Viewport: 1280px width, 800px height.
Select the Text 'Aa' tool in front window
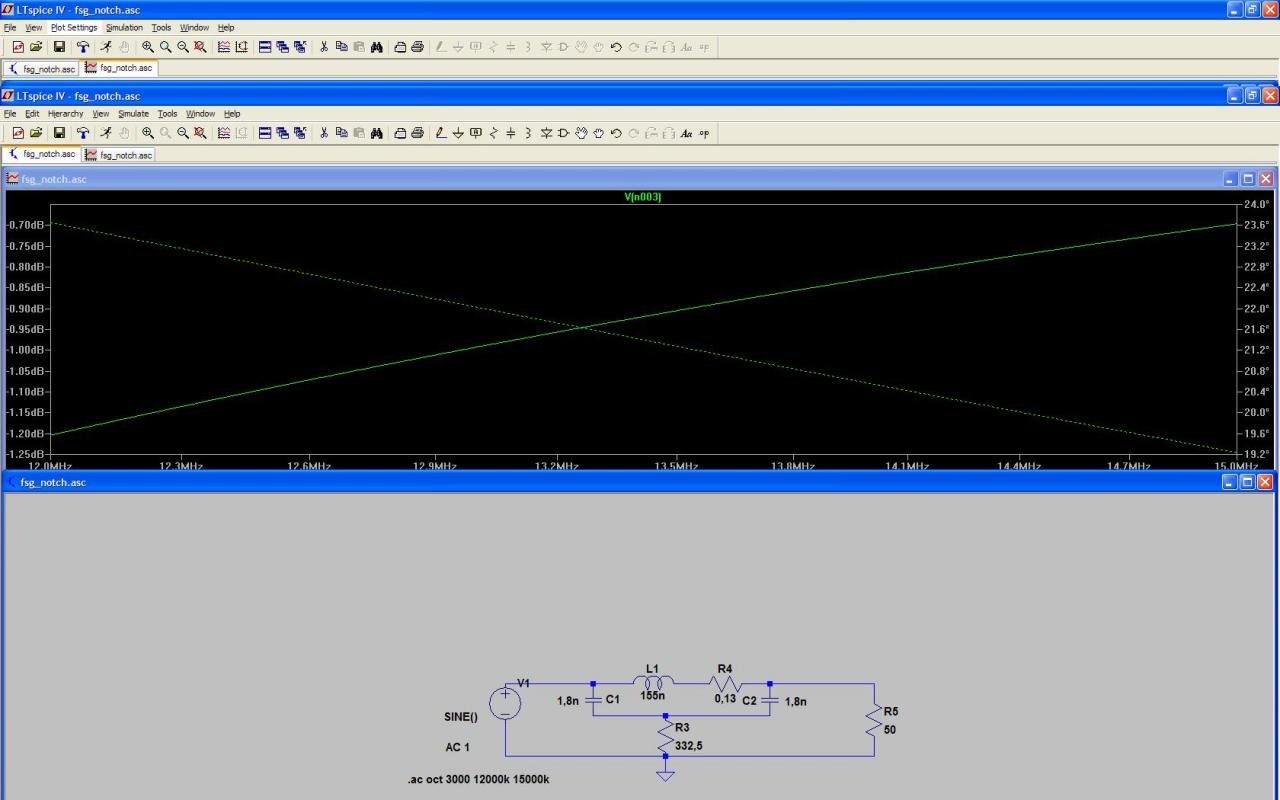[x=686, y=133]
